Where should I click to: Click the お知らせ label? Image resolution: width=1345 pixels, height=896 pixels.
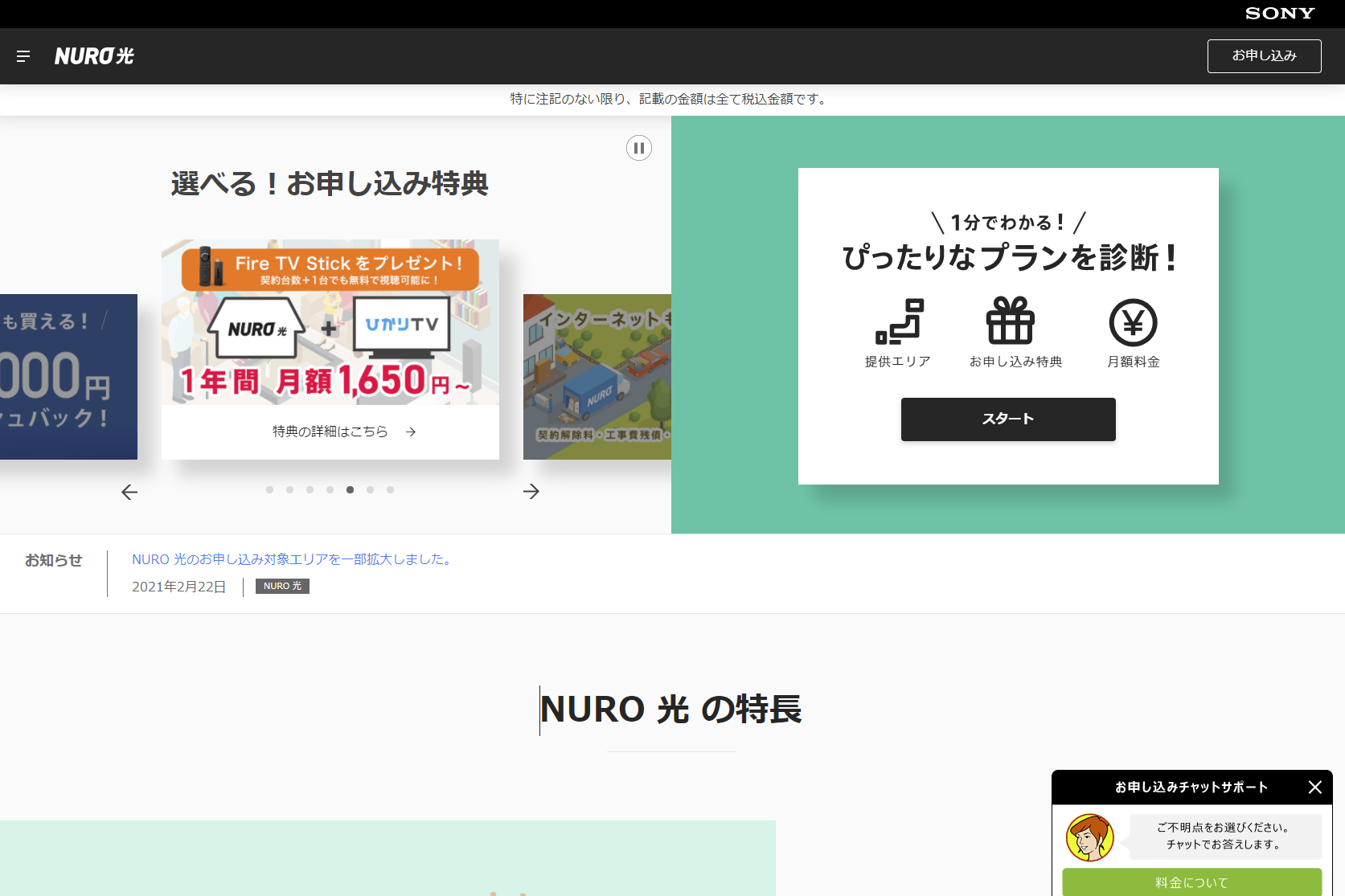pyautogui.click(x=53, y=560)
